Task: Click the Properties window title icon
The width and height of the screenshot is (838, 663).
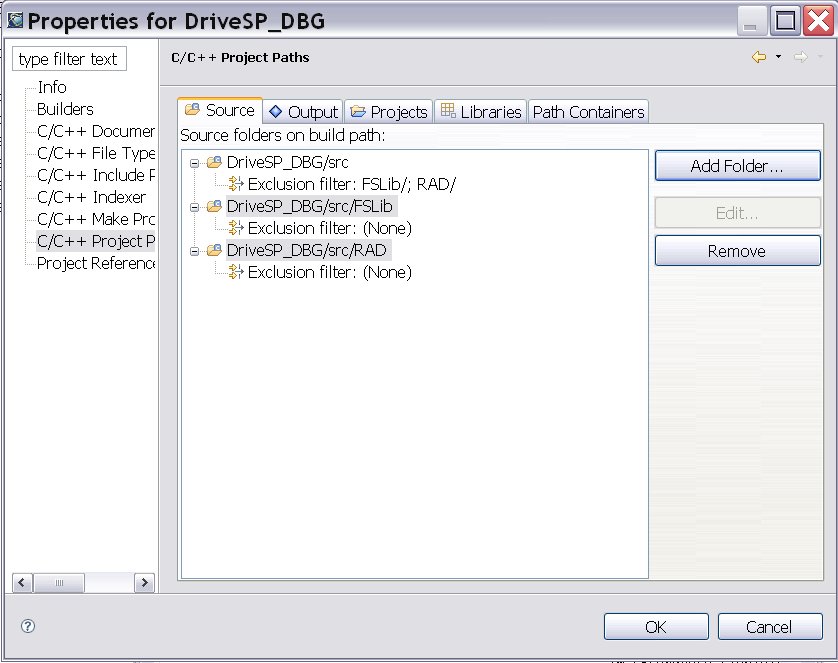Action: click(15, 21)
